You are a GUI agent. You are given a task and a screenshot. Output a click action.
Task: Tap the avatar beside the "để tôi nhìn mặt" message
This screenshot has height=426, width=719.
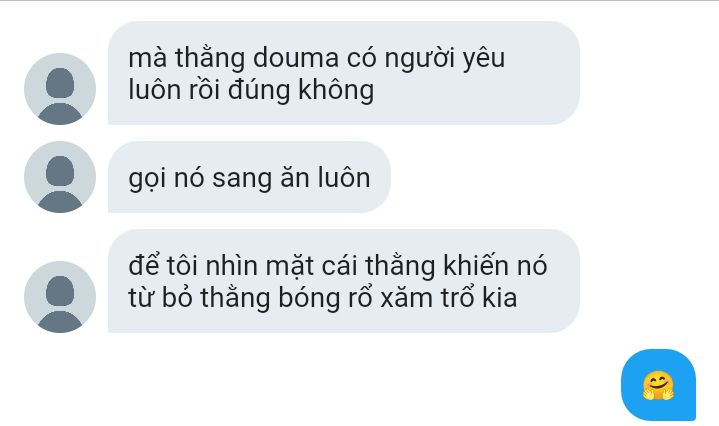click(60, 297)
